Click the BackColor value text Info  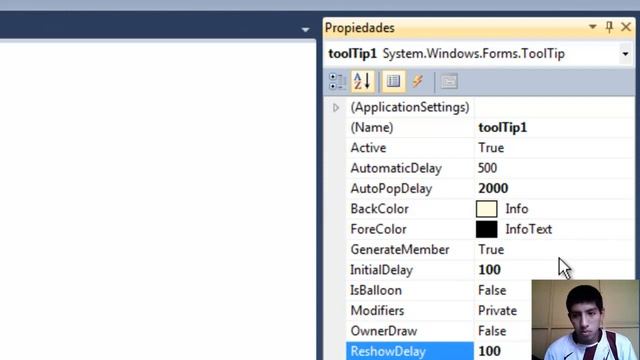click(x=517, y=209)
